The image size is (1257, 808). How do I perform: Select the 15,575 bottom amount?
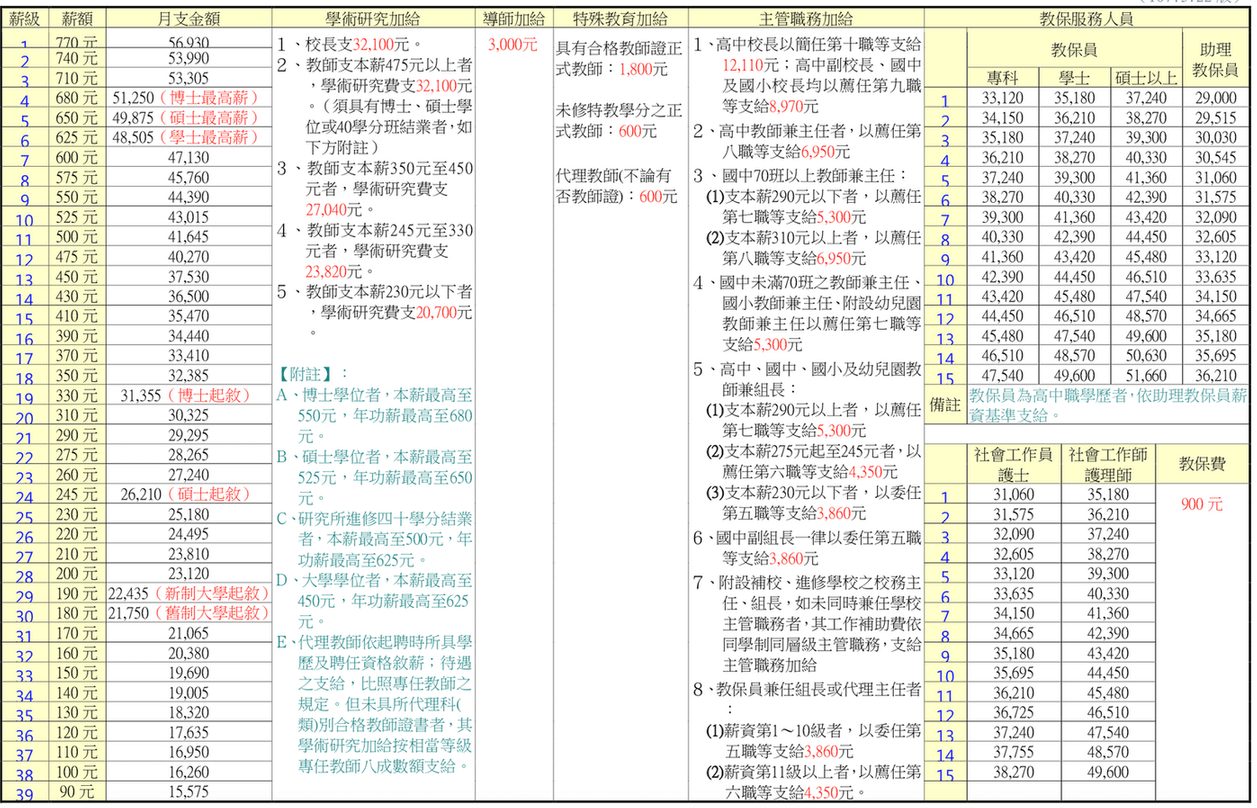coord(188,790)
